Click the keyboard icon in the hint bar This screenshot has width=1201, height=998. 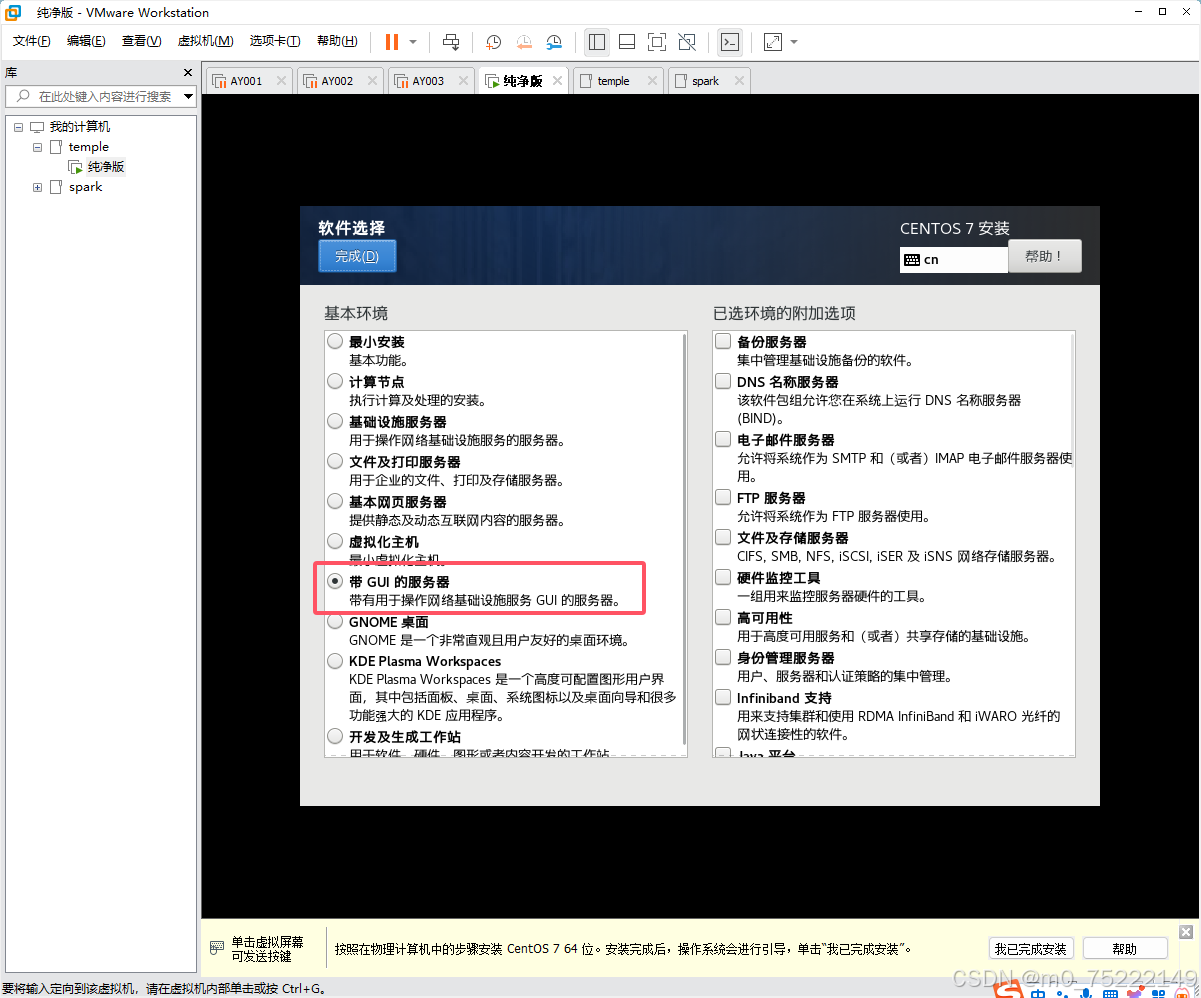coord(217,948)
